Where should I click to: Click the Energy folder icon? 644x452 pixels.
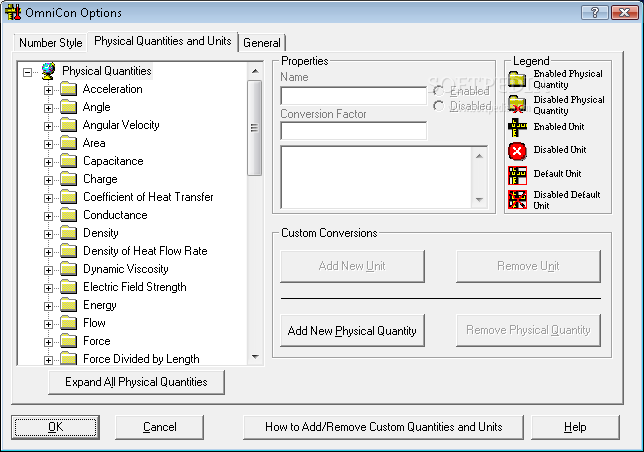(68, 305)
